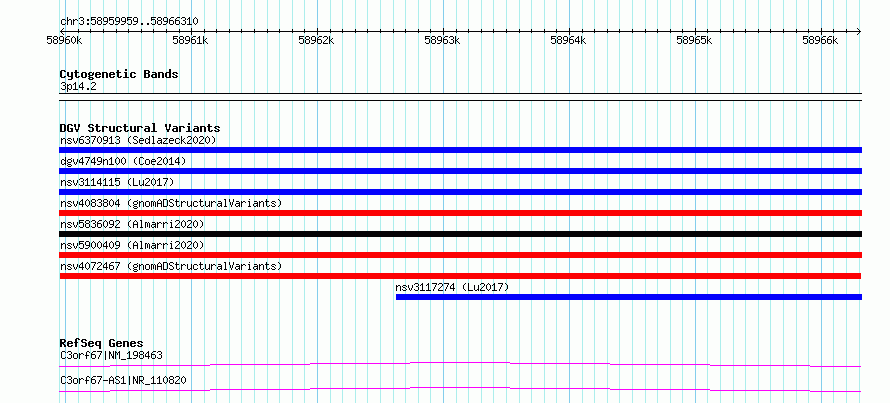Select the magenta line for C3orf67-AS1|NR_110820
This screenshot has width=890, height=403.
tap(460, 389)
